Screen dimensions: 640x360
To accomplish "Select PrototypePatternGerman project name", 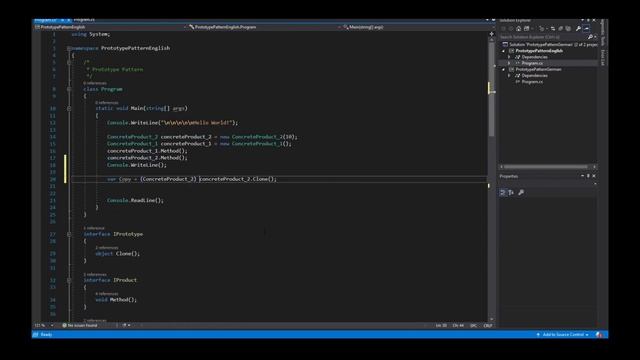I will 538,69.
